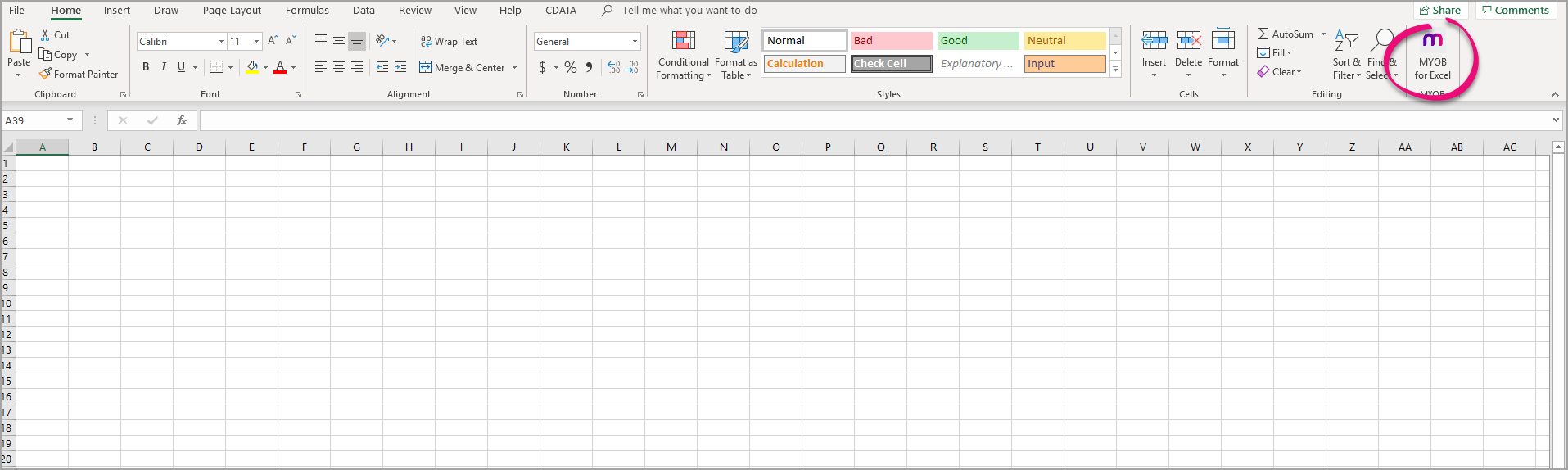
Task: Switch to the Insert tab
Action: [x=117, y=11]
